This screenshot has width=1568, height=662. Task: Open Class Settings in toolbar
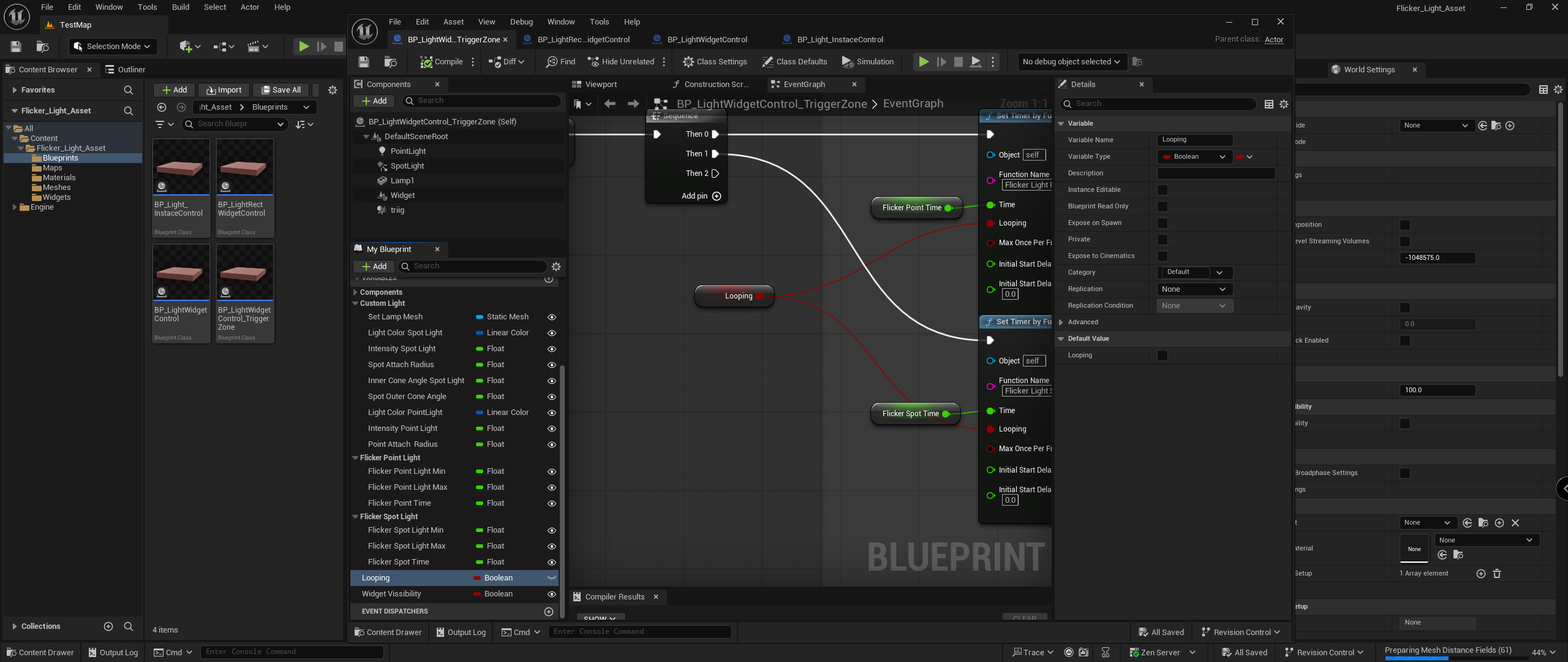(x=715, y=62)
